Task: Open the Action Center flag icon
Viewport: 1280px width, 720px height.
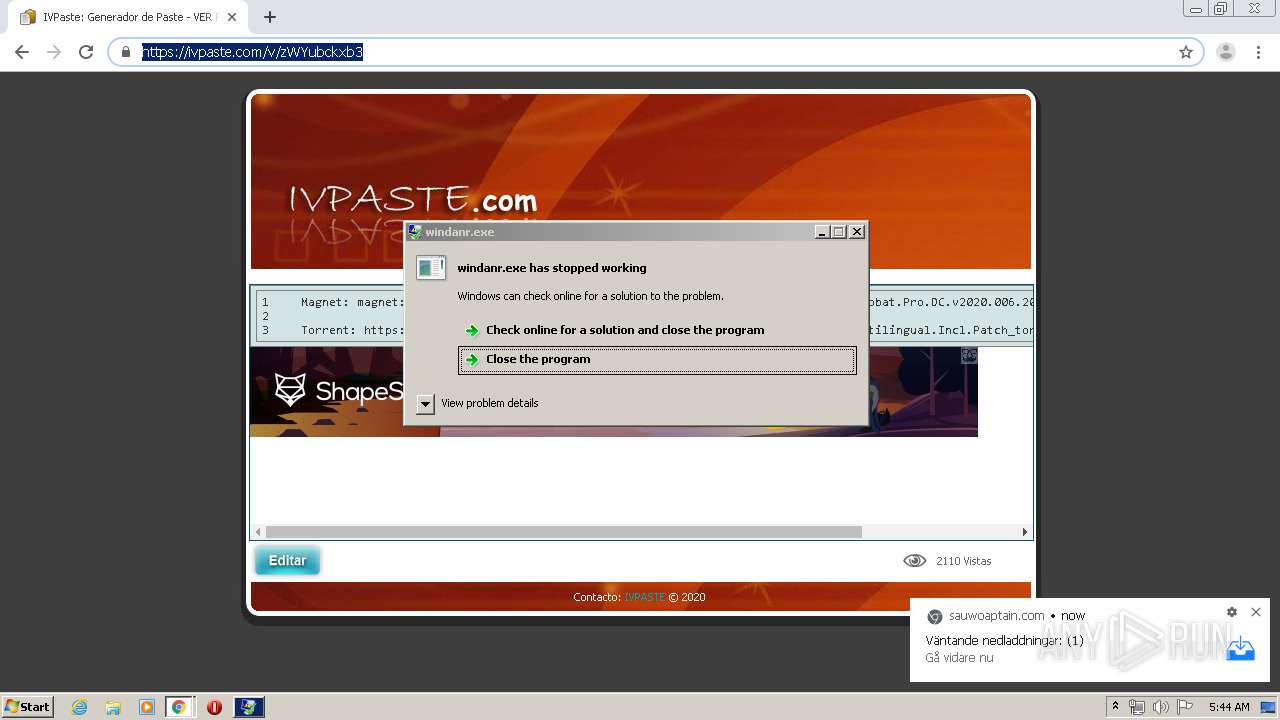Action: 1184,707
